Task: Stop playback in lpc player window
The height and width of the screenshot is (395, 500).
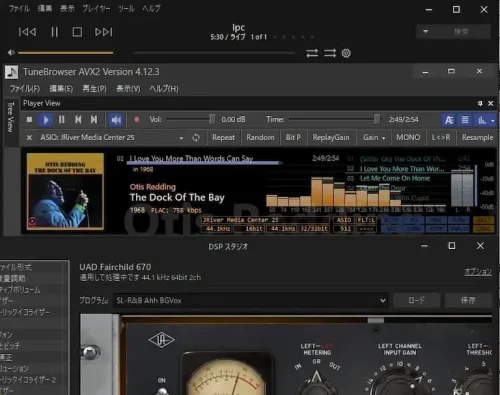Action: pyautogui.click(x=77, y=32)
